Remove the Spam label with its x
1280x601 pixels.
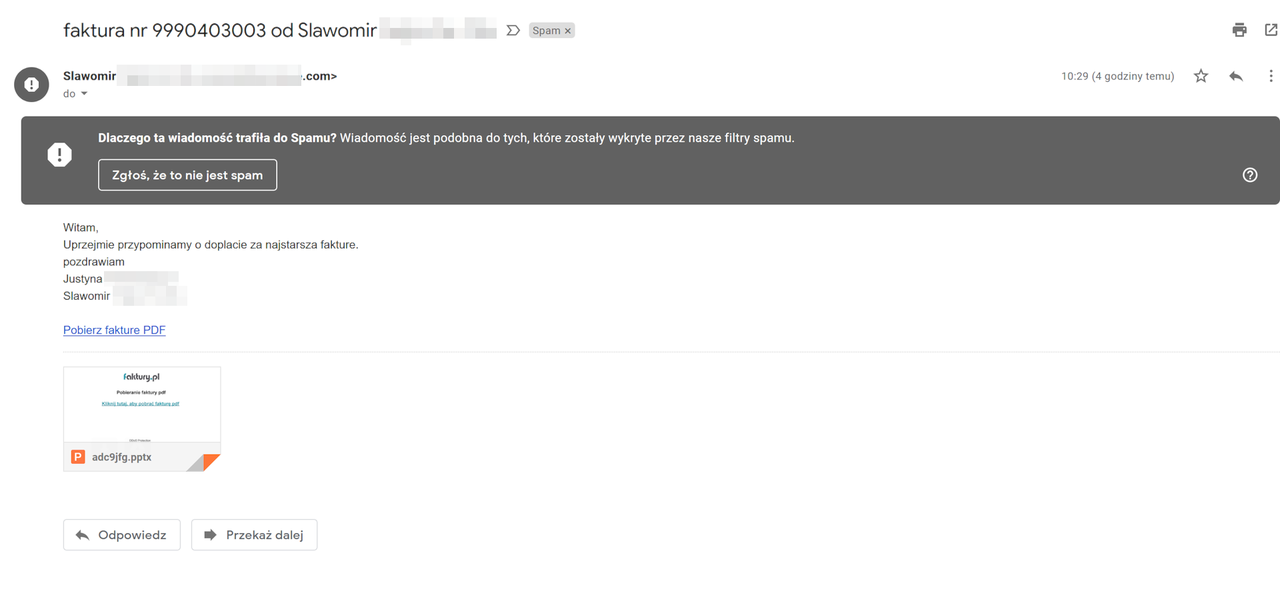(x=568, y=31)
